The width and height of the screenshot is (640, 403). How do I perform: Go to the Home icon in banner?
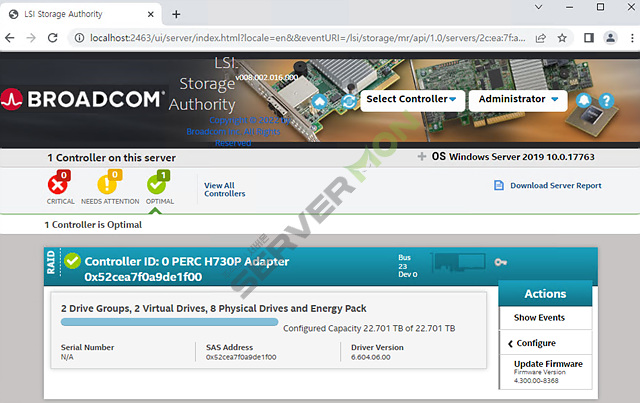pos(319,101)
